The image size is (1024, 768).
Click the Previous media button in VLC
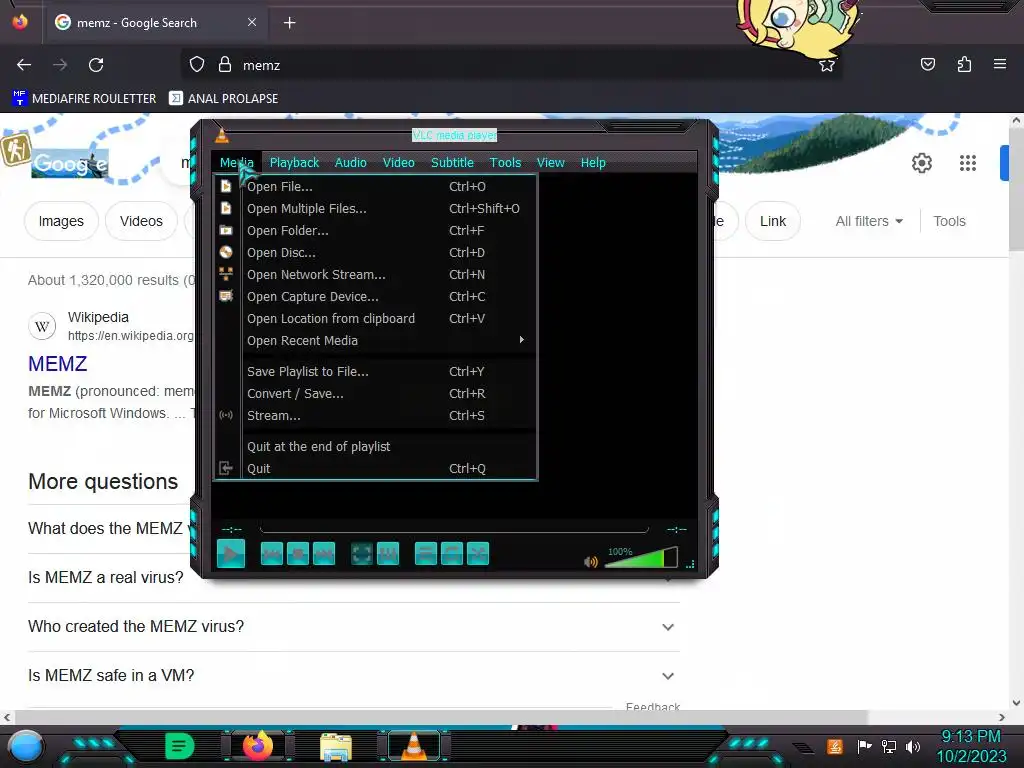click(x=272, y=554)
